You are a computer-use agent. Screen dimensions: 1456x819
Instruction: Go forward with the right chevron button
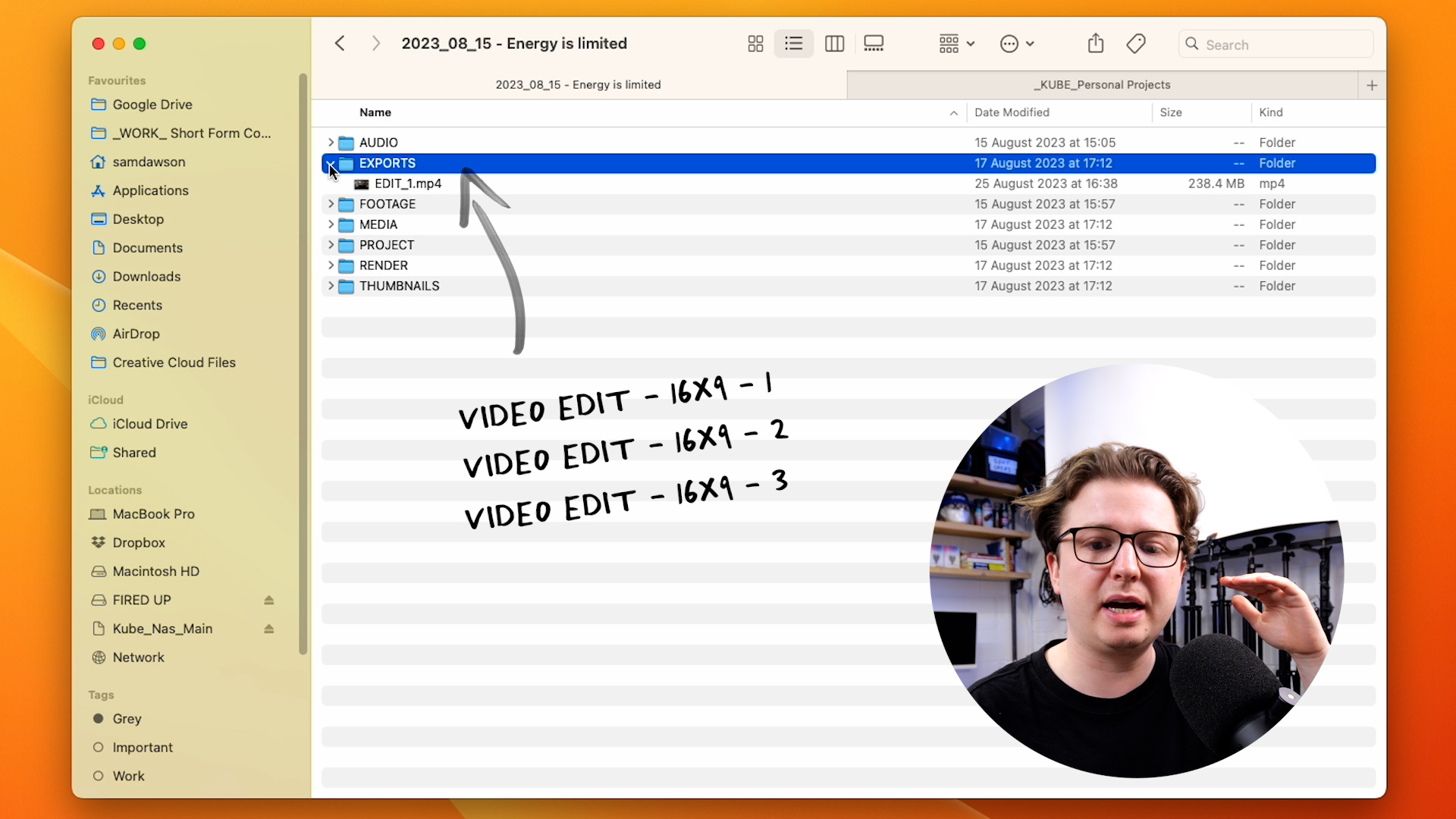375,43
